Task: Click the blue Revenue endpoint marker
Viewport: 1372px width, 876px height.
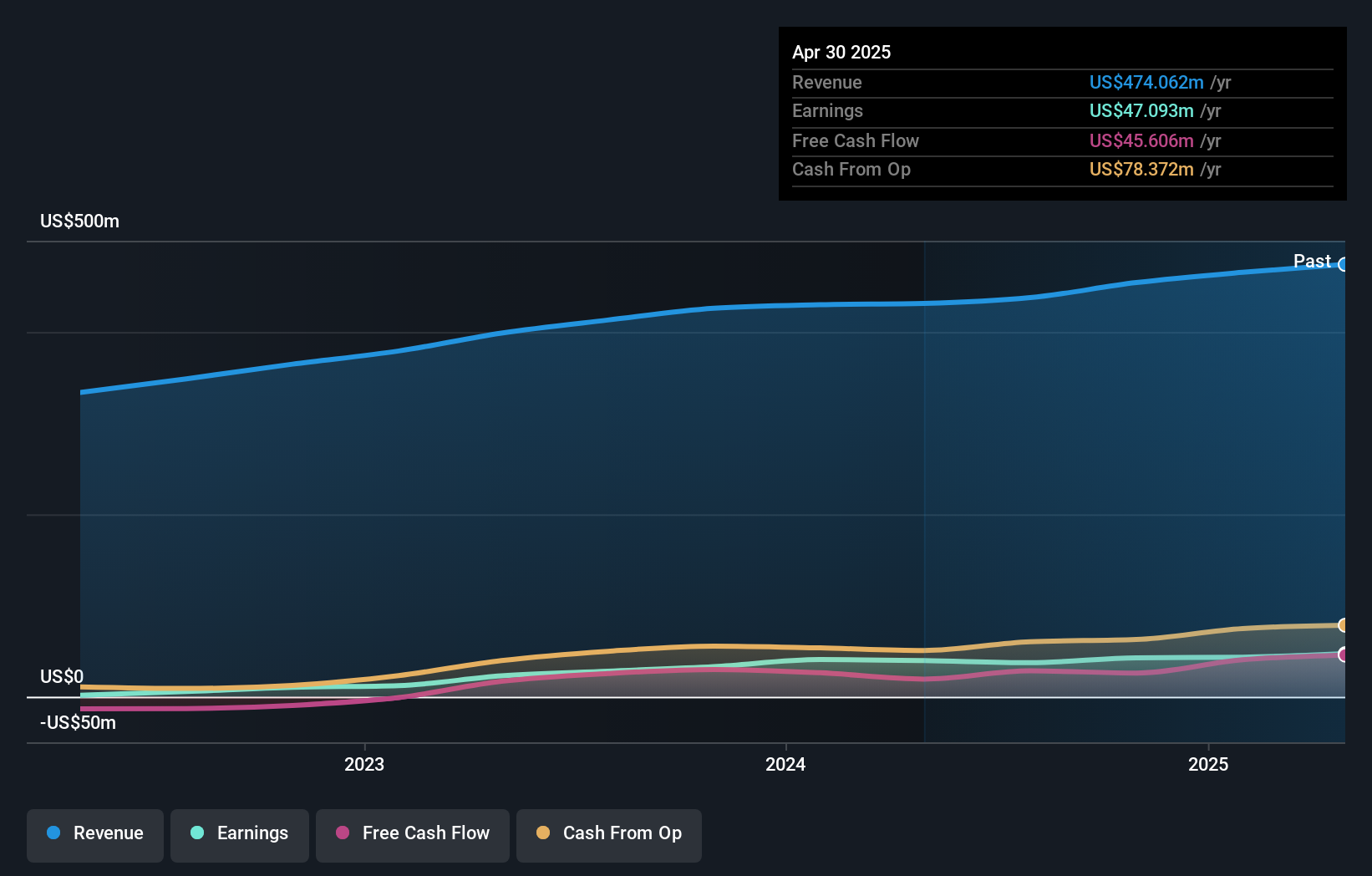Action: point(1344,264)
